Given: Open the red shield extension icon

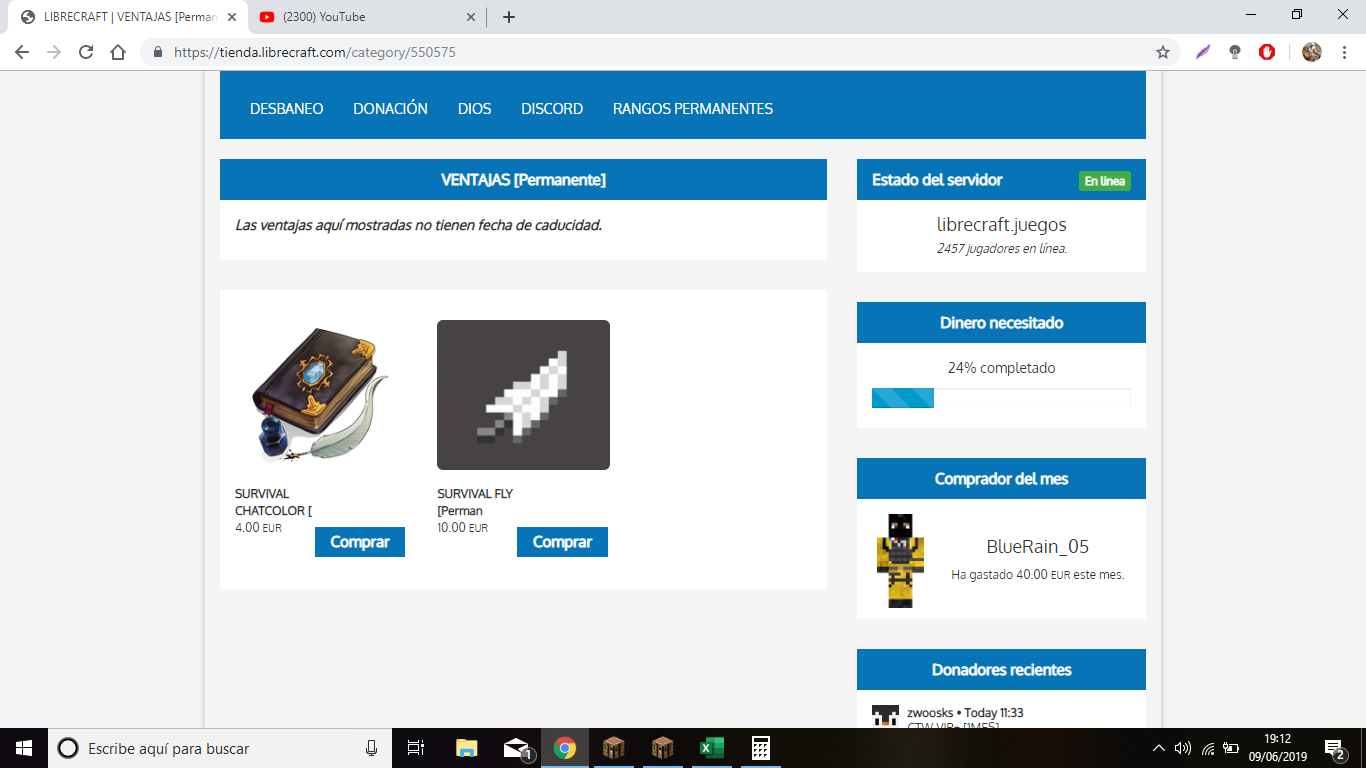Looking at the screenshot, I should 1267,52.
